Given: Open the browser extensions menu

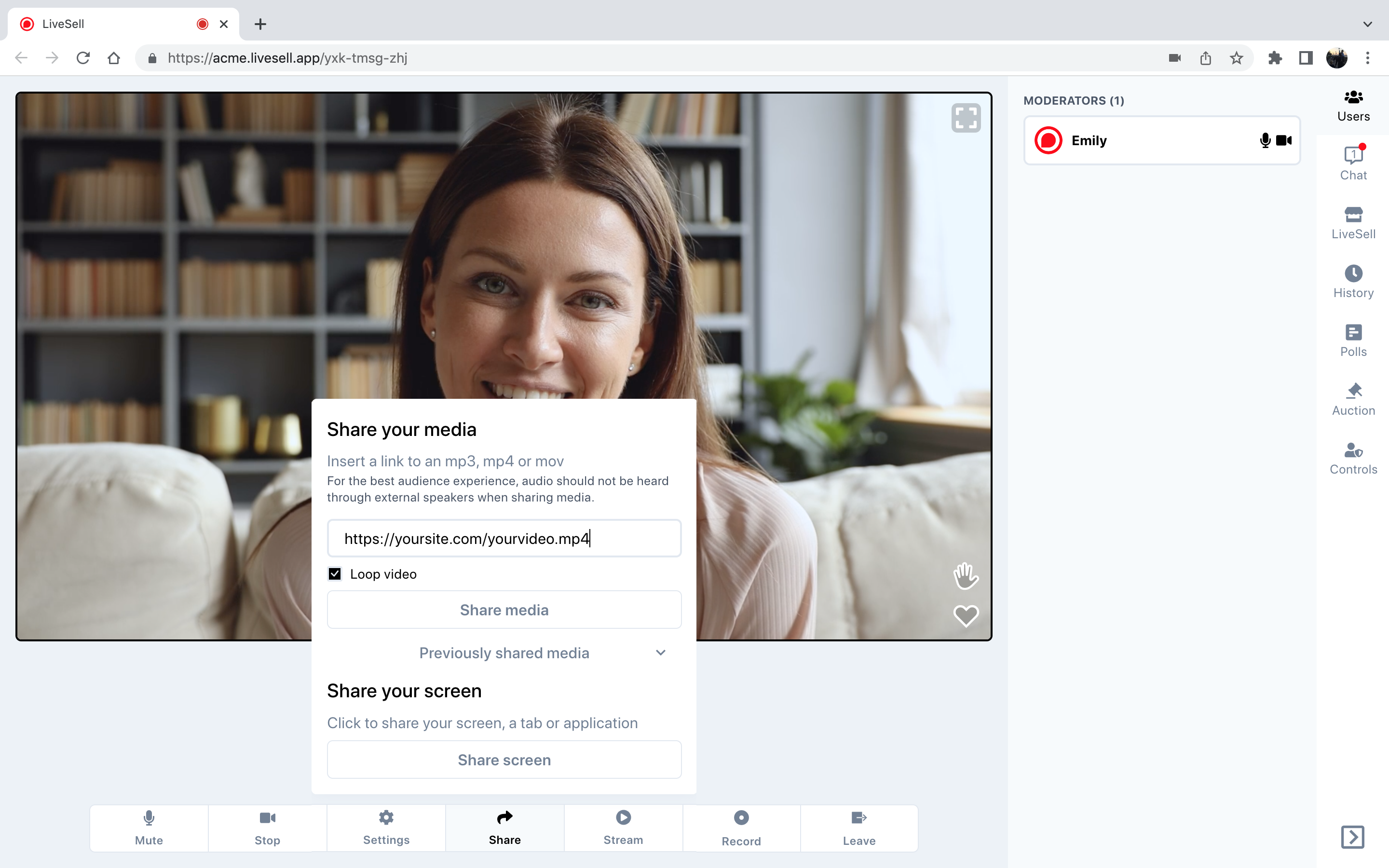Looking at the screenshot, I should click(1275, 58).
